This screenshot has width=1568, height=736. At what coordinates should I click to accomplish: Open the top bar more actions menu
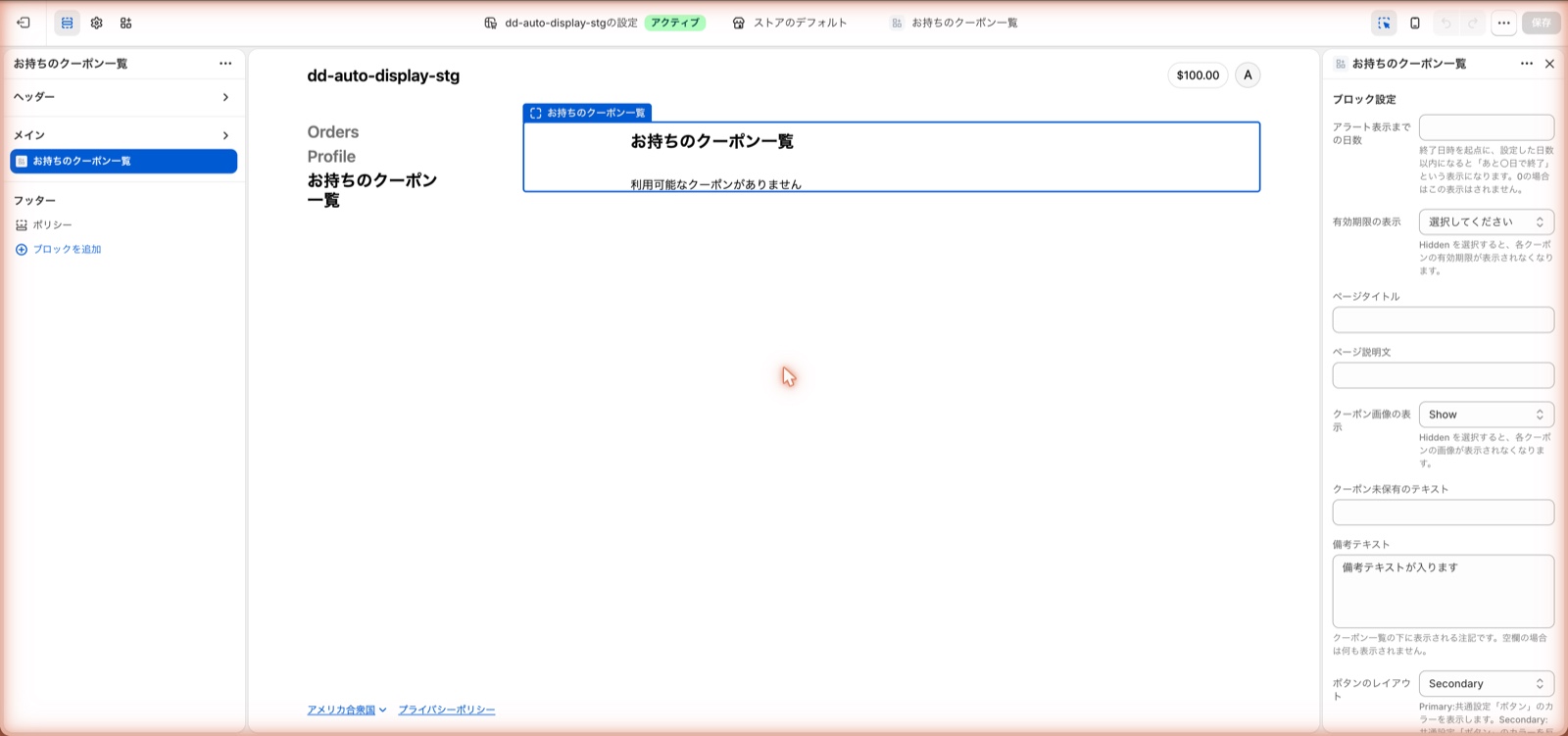pyautogui.click(x=1503, y=23)
